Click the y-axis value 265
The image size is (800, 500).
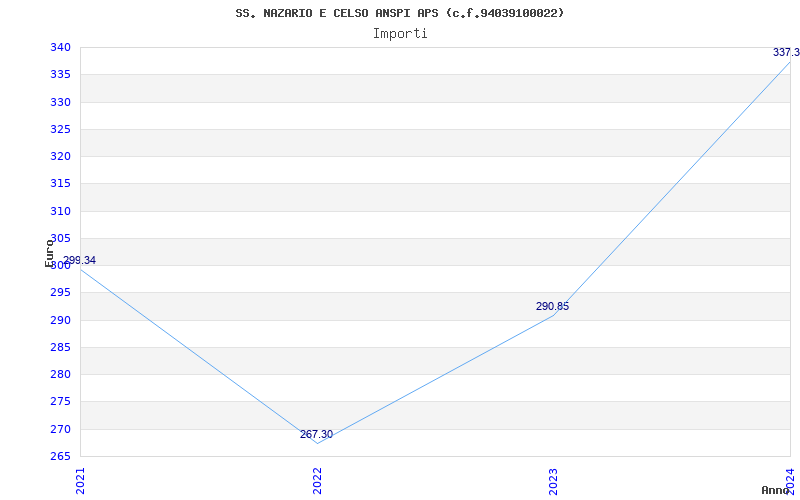point(59,457)
